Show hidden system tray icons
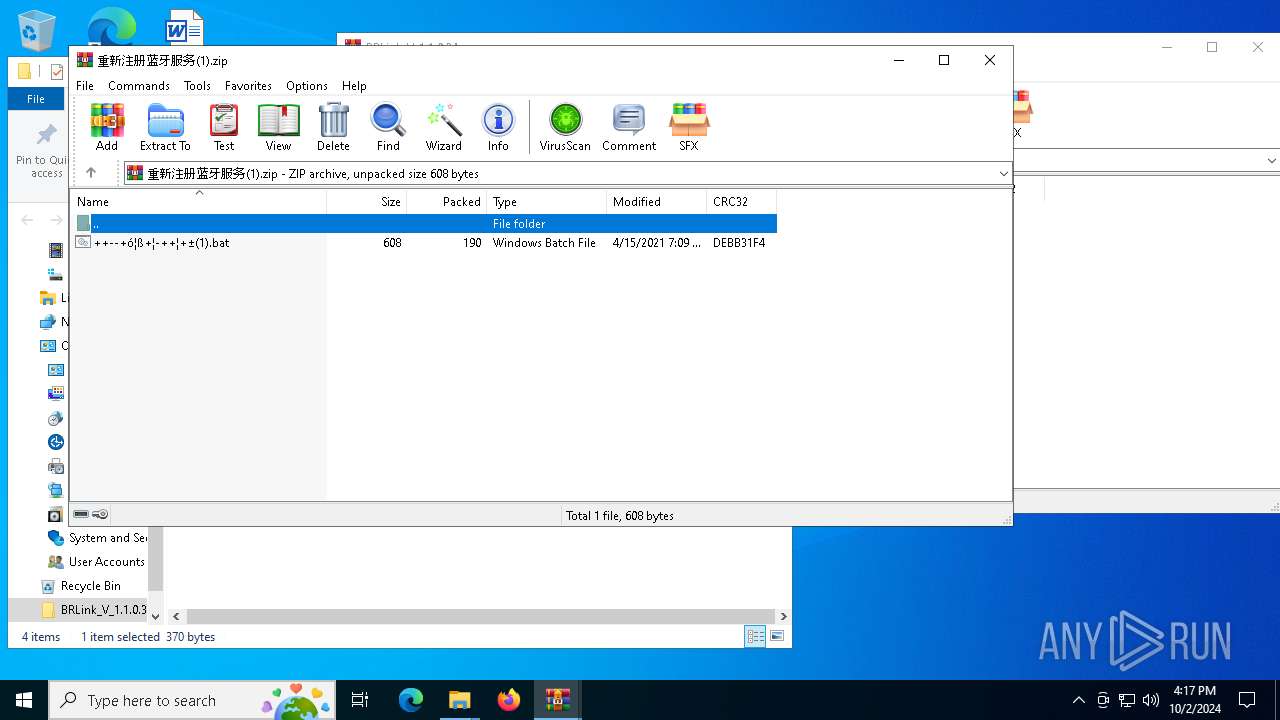 1078,700
